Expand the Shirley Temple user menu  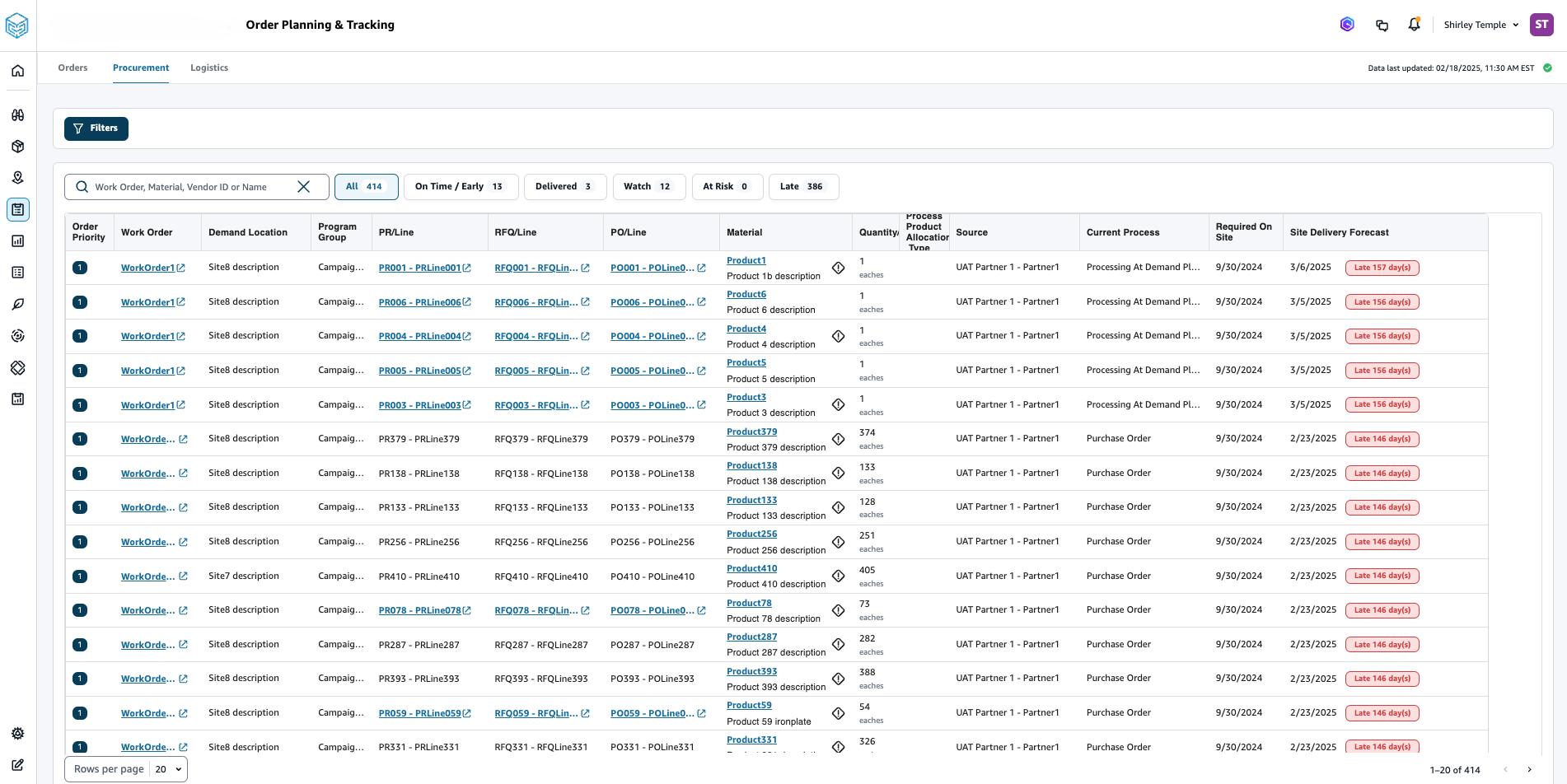(1480, 25)
